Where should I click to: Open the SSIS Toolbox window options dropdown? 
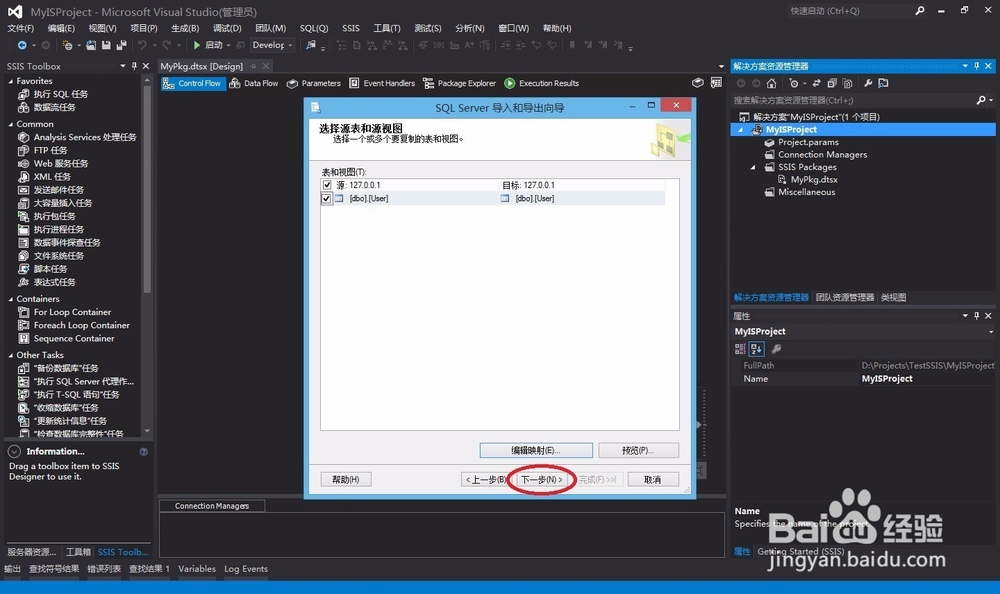pos(122,66)
